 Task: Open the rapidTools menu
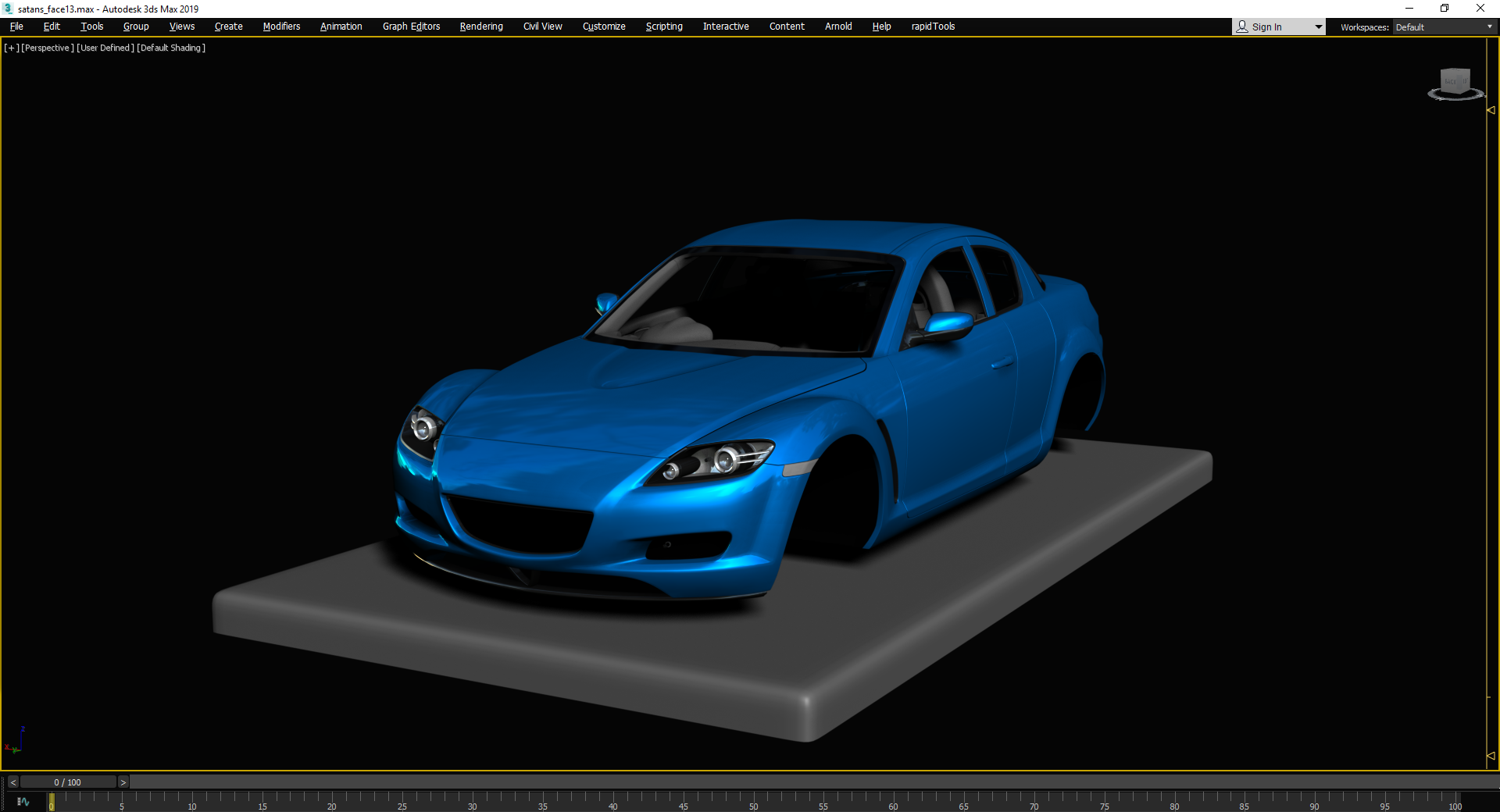coord(933,27)
